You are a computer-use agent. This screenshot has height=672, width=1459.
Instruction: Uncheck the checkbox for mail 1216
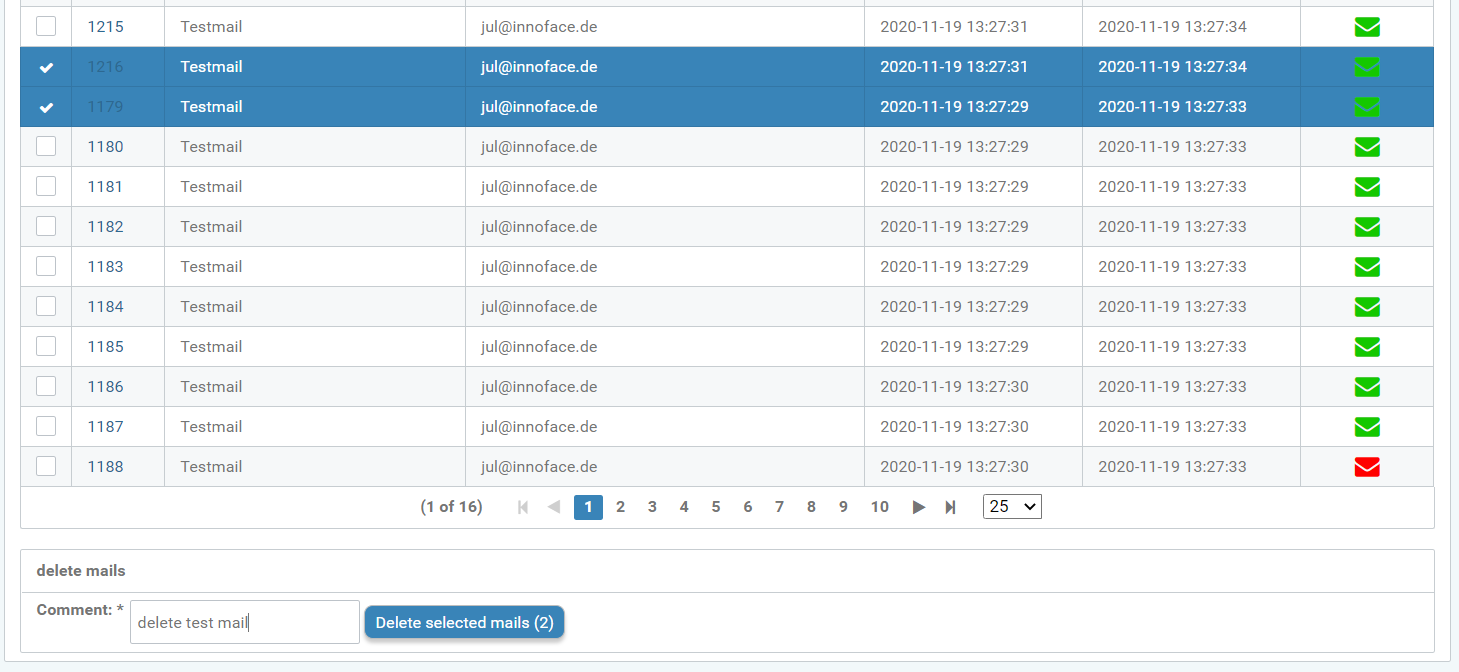pyautogui.click(x=46, y=67)
